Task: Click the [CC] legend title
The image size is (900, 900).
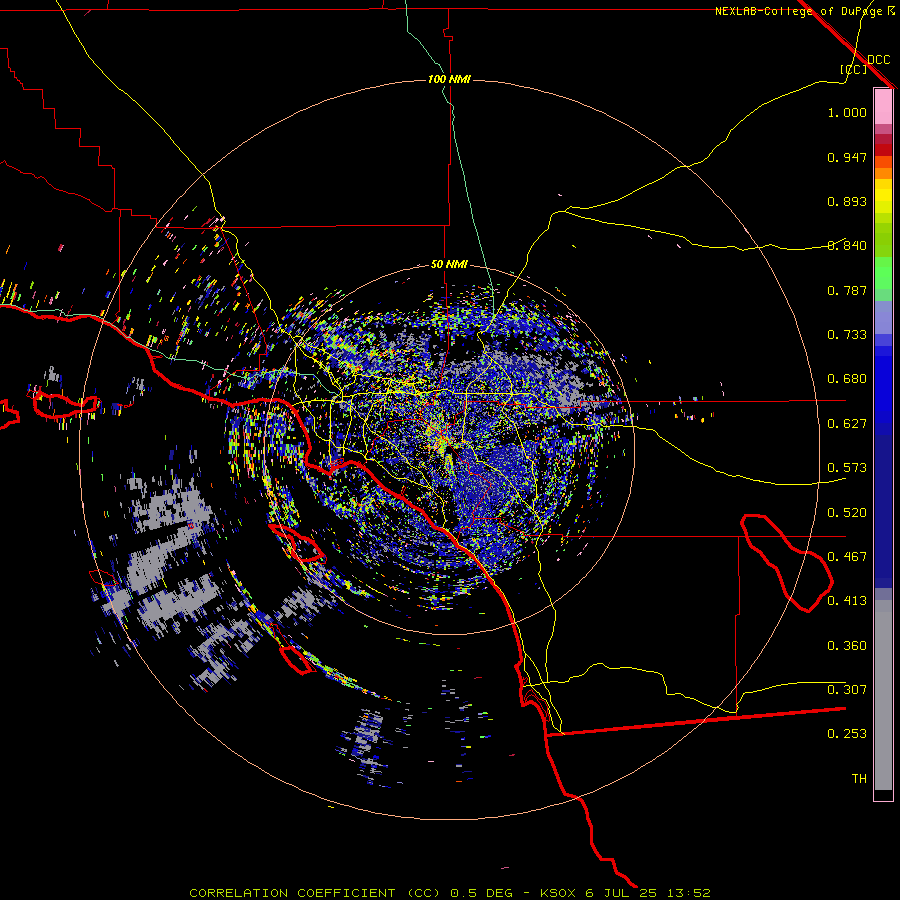Action: click(854, 69)
